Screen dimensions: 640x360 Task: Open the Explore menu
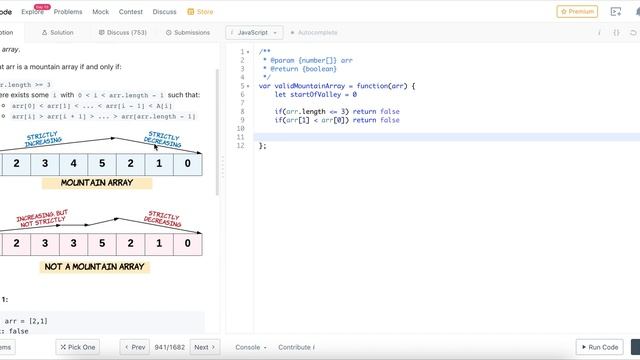[33, 12]
